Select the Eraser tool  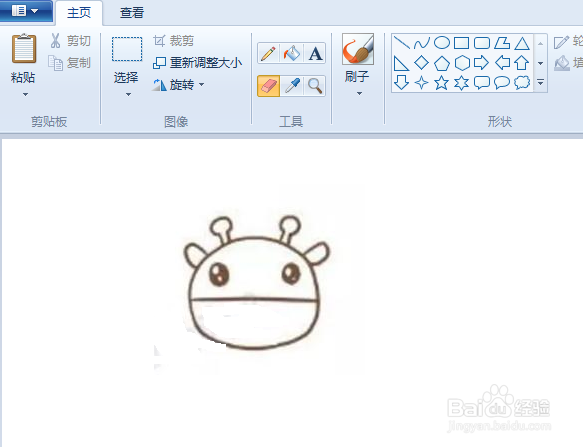point(268,86)
